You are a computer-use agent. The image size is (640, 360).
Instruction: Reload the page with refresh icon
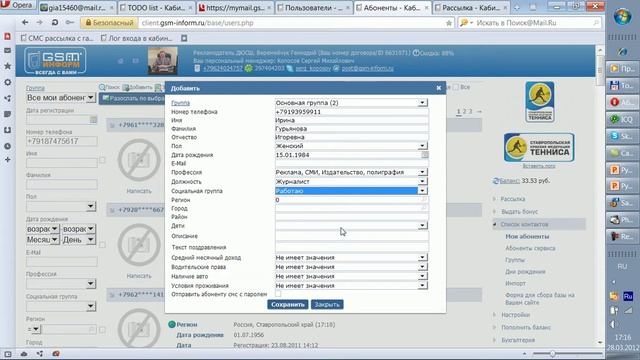pos(55,22)
